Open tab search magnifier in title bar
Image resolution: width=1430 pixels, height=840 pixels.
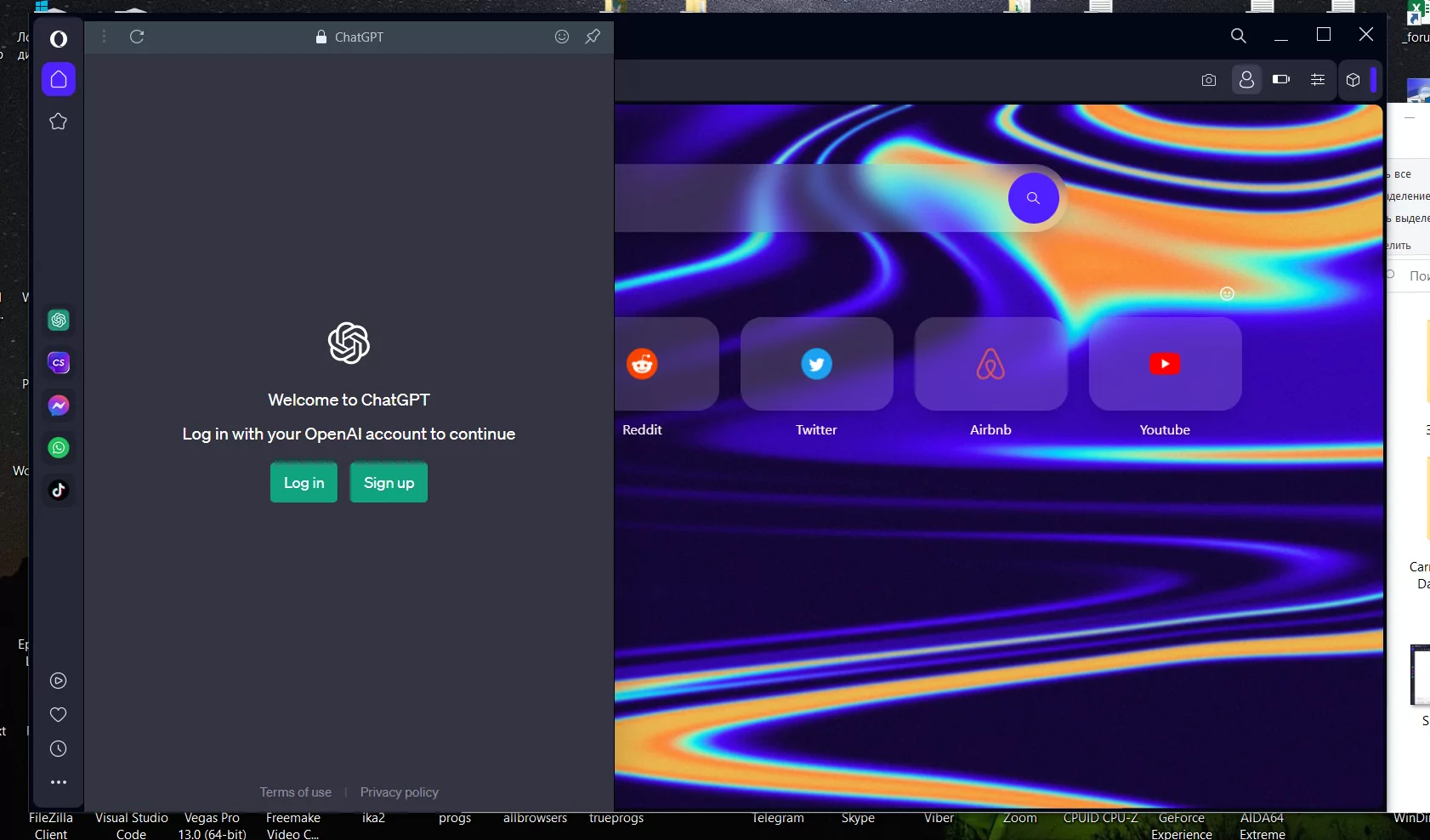pyautogui.click(x=1239, y=35)
